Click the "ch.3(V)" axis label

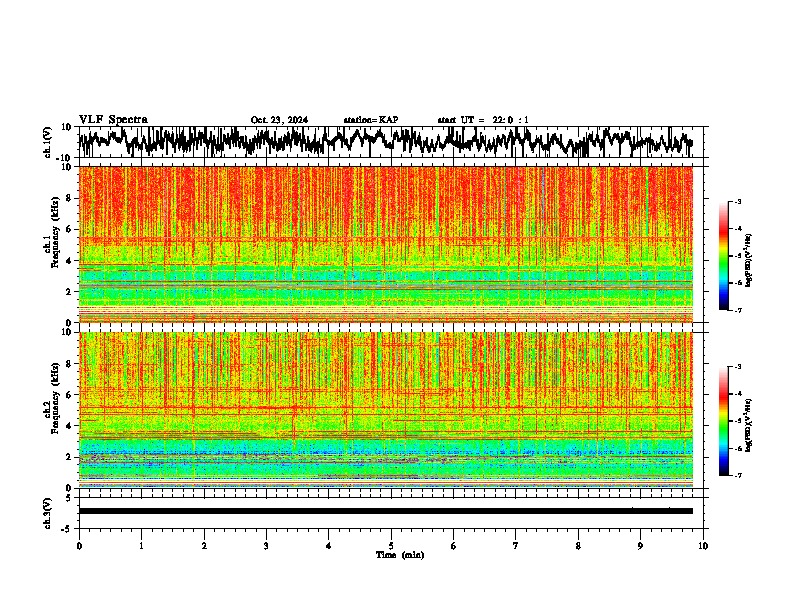48,513
